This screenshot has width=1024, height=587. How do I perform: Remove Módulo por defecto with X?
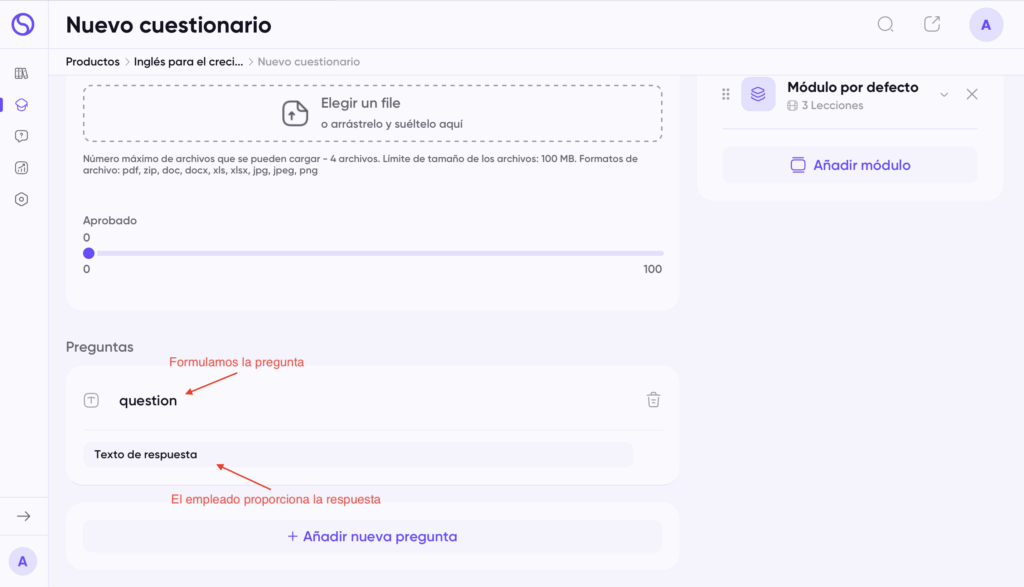972,94
